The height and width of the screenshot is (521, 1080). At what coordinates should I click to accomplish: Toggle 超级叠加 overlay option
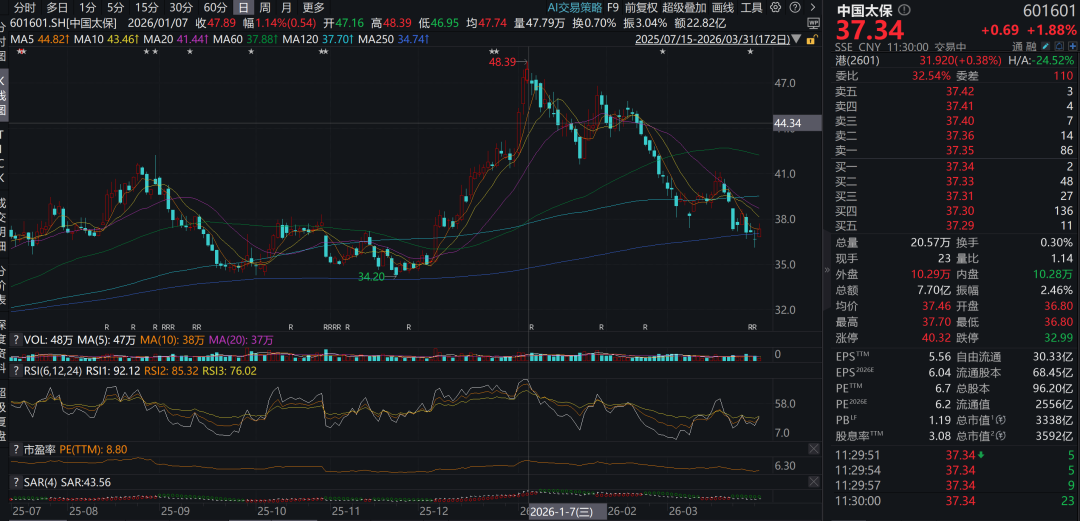pyautogui.click(x=685, y=8)
